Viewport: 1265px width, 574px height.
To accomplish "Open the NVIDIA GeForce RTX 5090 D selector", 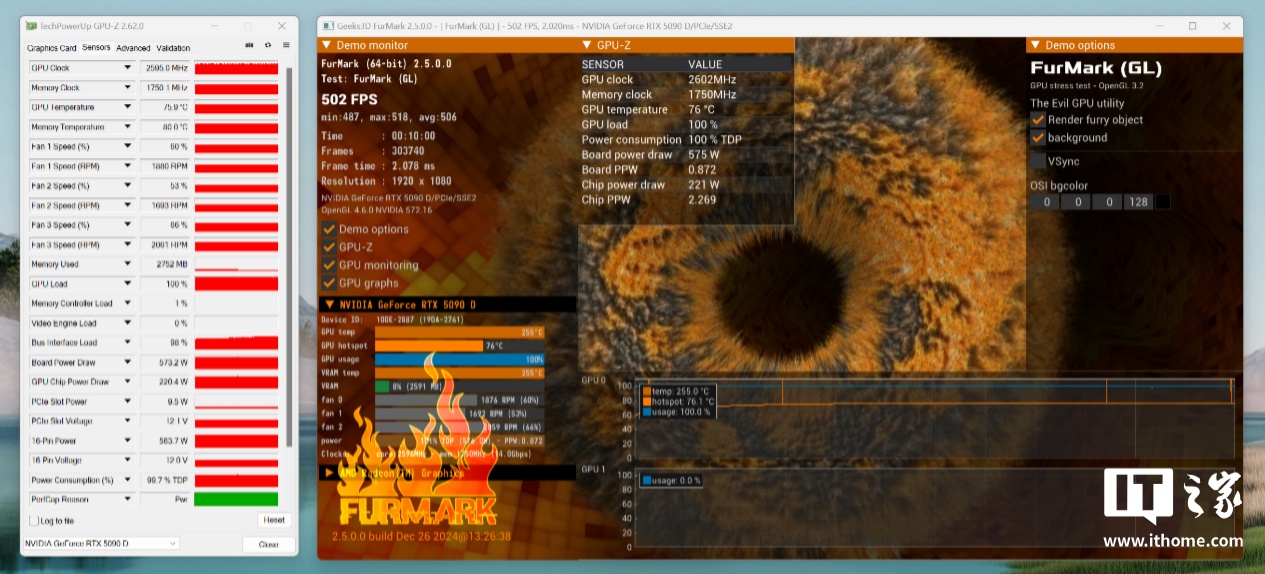I will (x=100, y=543).
